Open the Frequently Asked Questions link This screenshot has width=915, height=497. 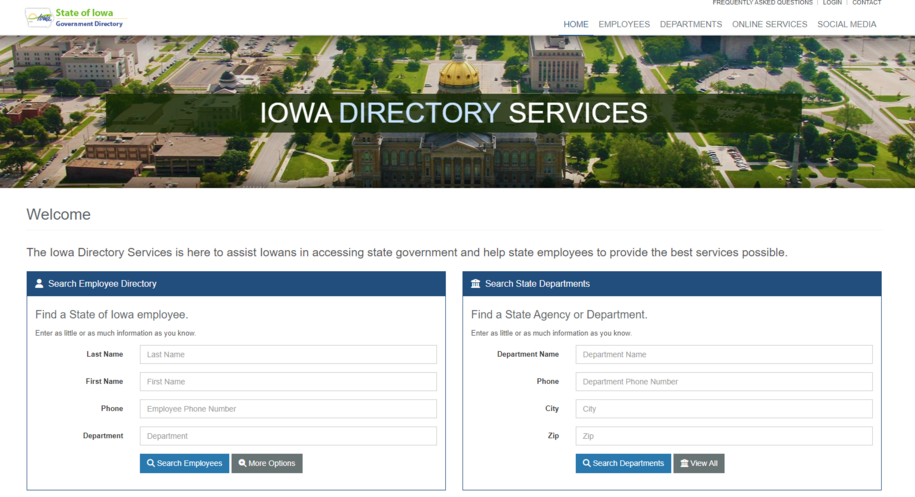pos(762,3)
